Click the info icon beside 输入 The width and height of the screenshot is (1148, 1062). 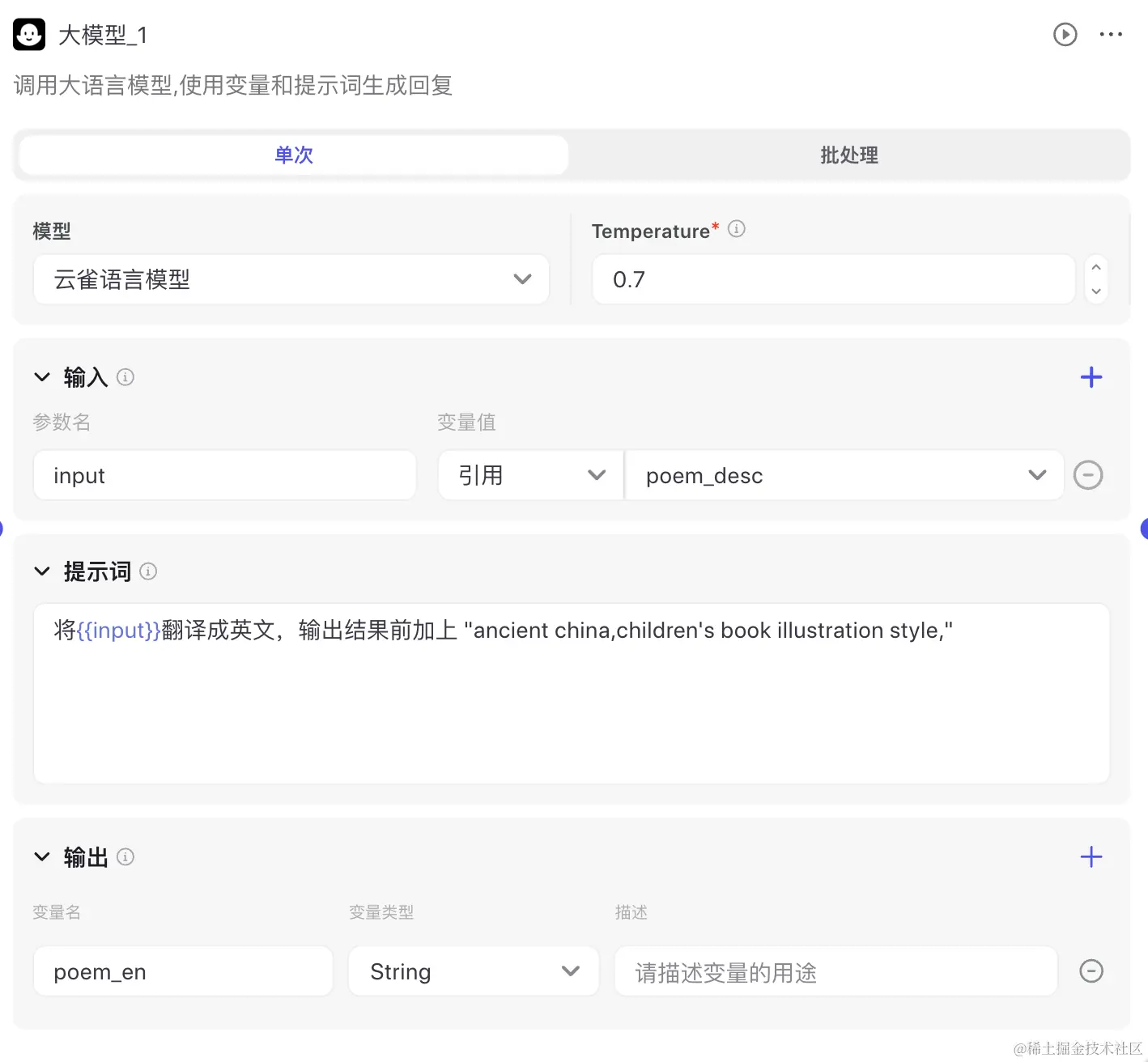(125, 377)
